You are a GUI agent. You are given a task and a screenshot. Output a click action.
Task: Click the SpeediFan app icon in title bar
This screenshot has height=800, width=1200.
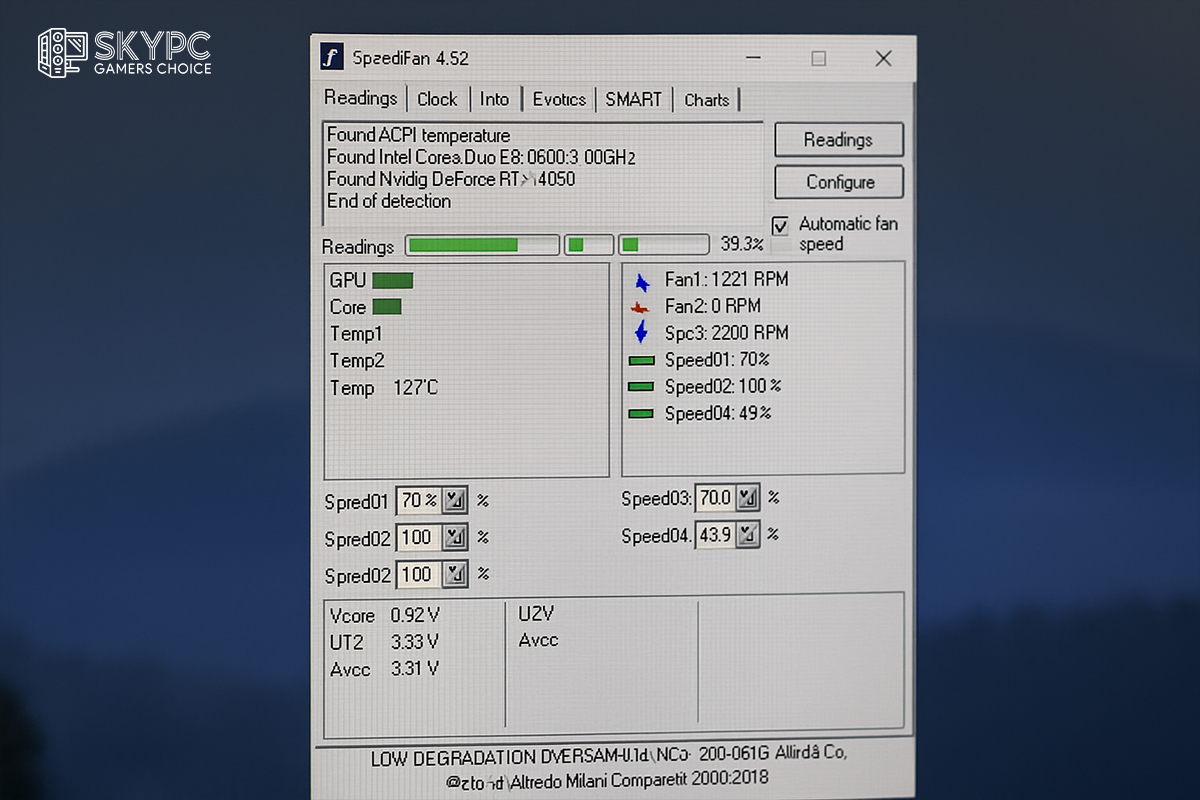(x=332, y=57)
